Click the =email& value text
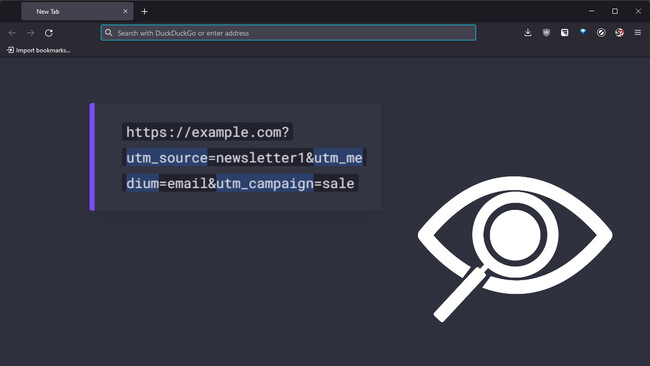650x366 pixels. point(188,183)
